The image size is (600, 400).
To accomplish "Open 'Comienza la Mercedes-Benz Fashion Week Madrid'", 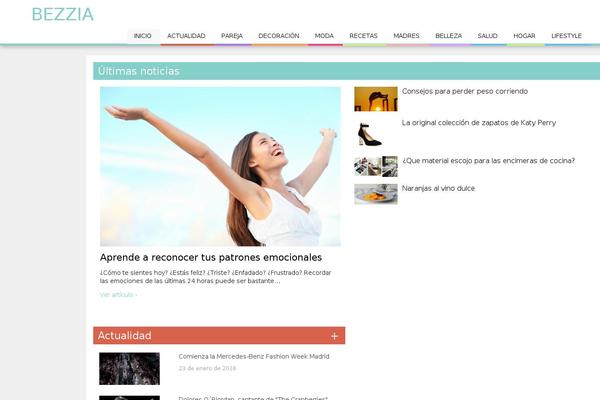I will (254, 356).
